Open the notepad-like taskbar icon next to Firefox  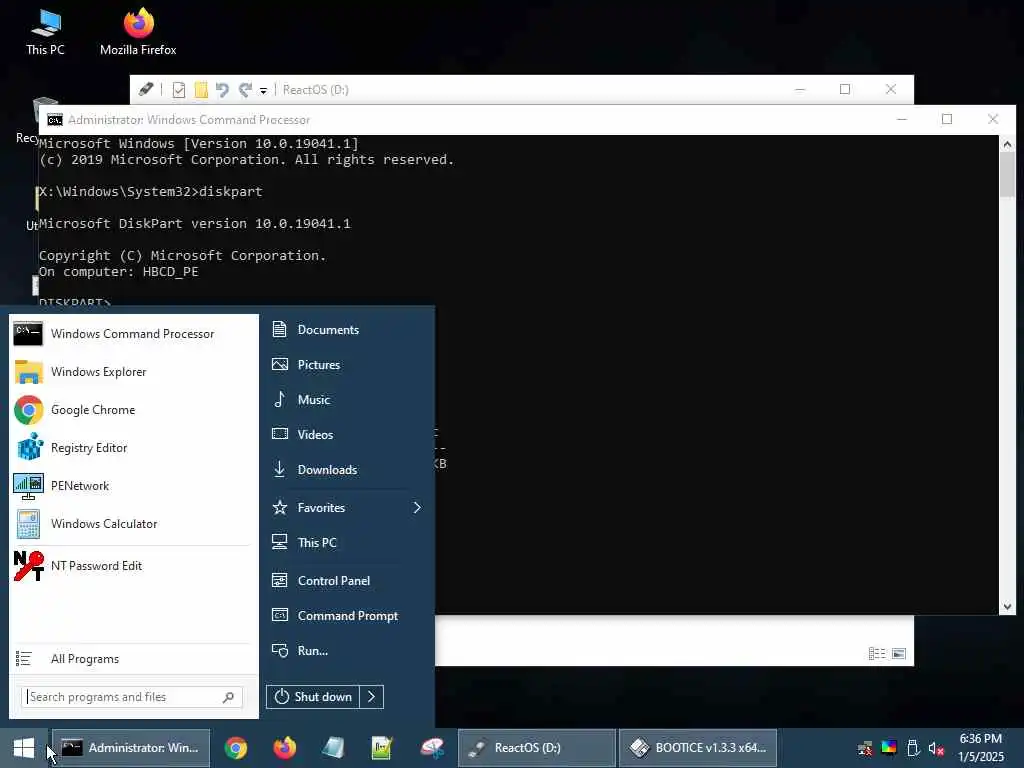pos(333,748)
